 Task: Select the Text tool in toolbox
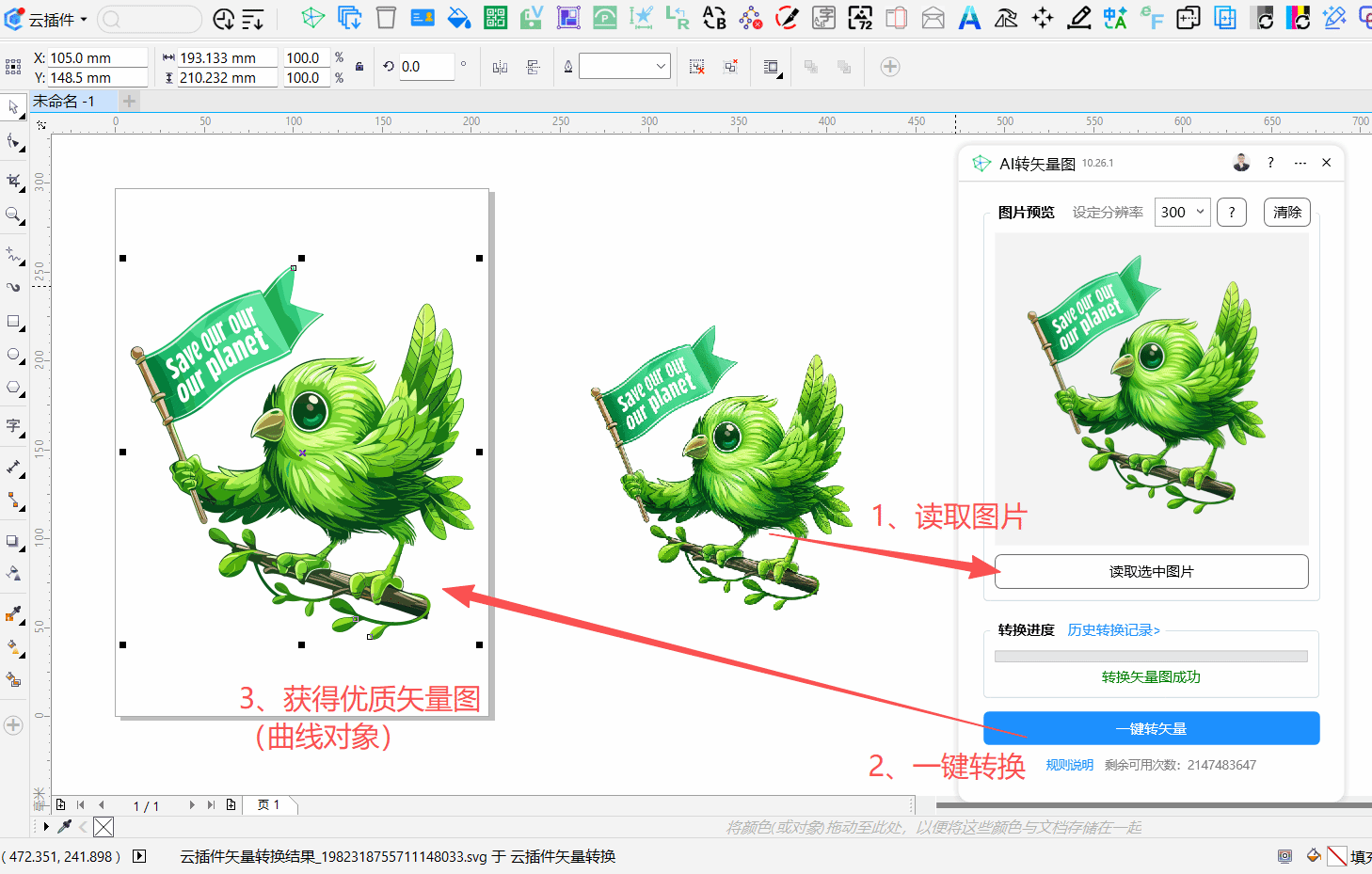coord(14,426)
